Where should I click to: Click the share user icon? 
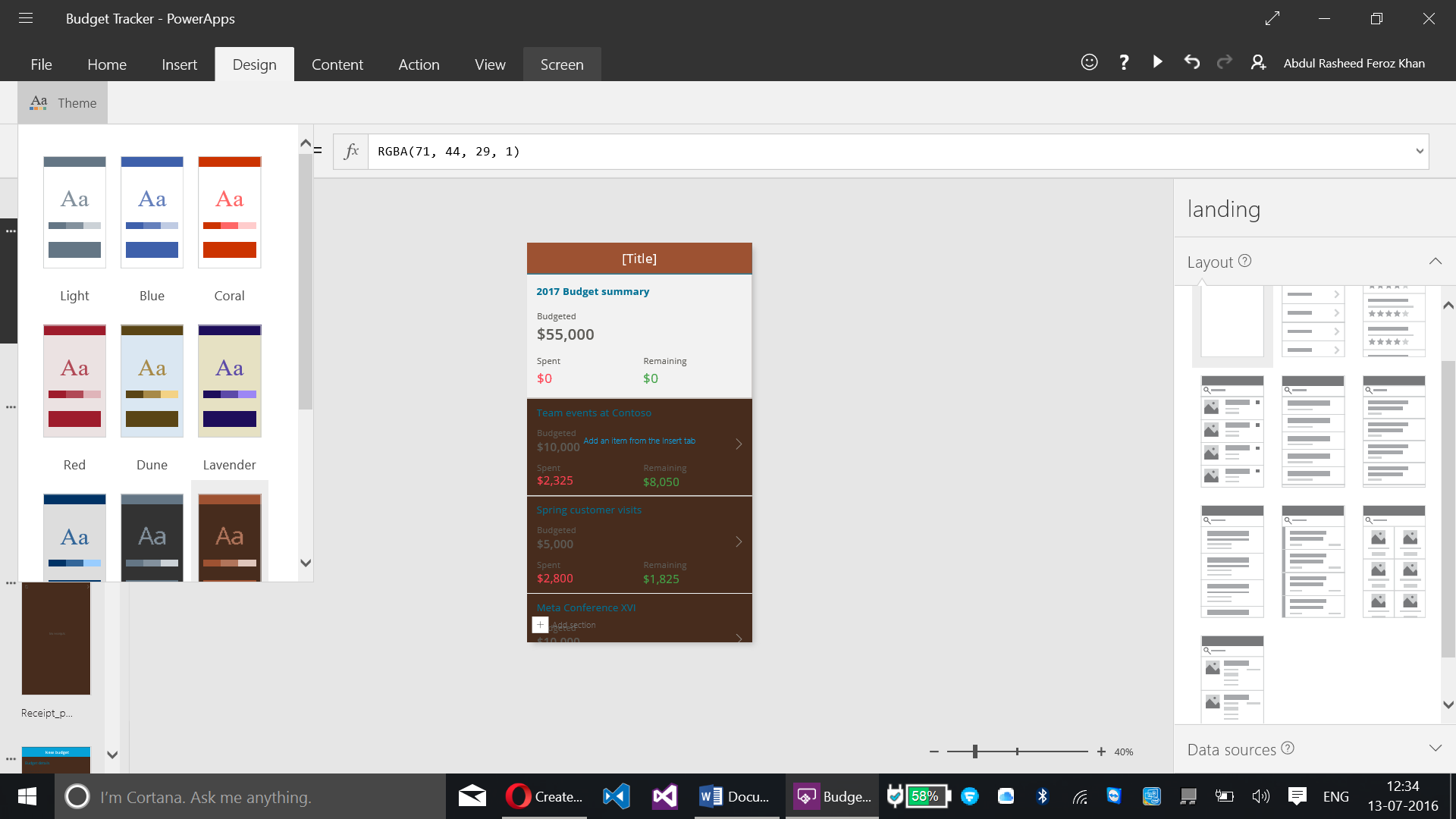(x=1259, y=63)
